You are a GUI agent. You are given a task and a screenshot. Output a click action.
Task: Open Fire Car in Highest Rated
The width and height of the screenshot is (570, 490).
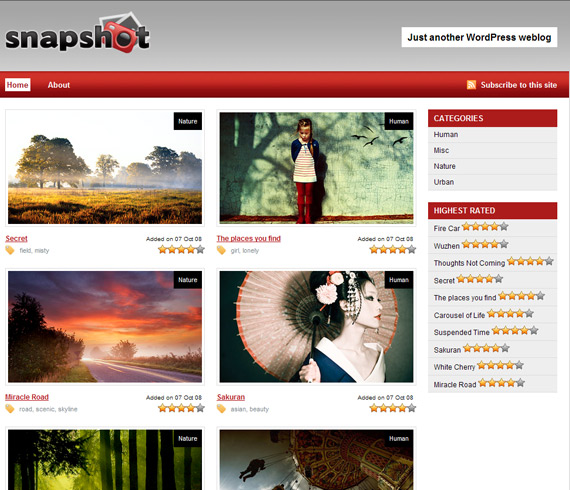tap(447, 228)
